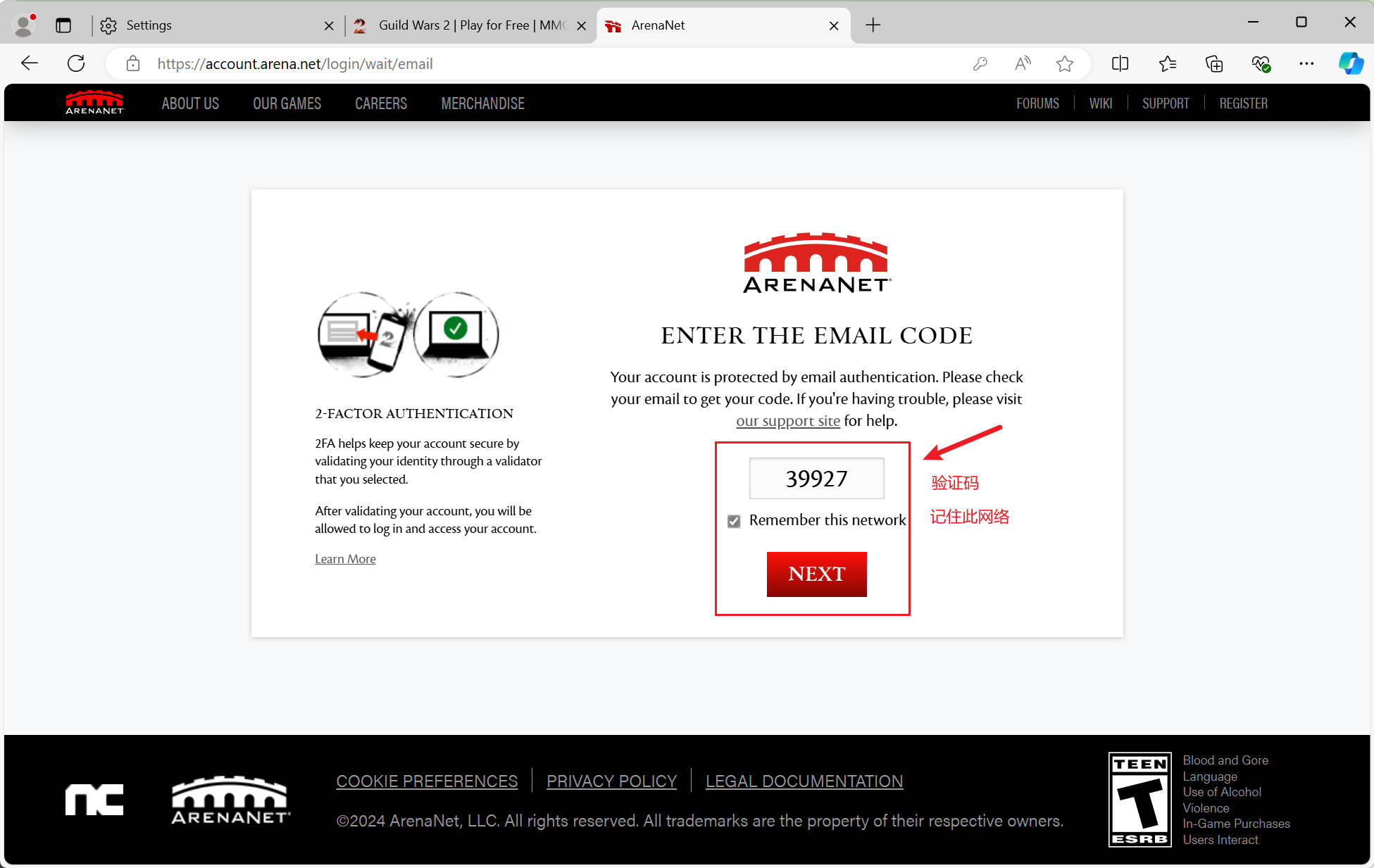This screenshot has width=1374, height=868.
Task: Click the large ArenaNet logo above the form
Action: pos(816,263)
